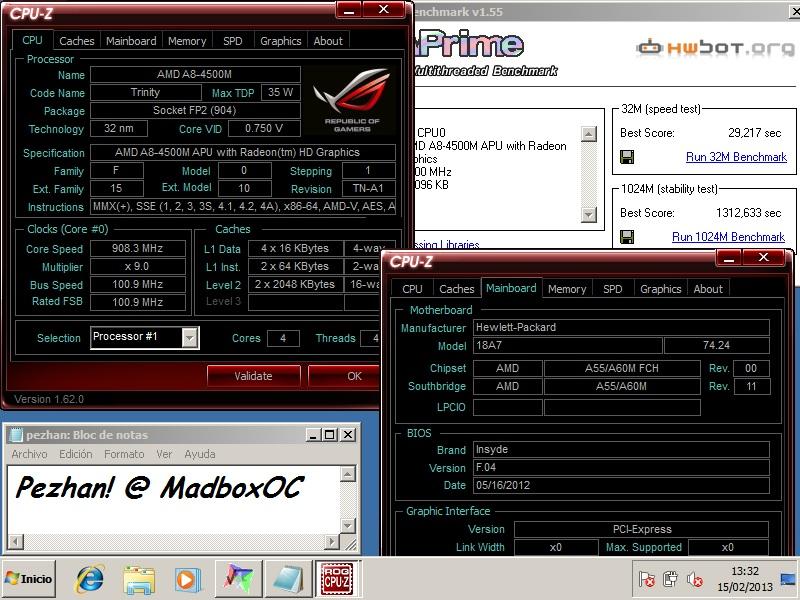Open Graphics tab in left CPU-Z window

(281, 41)
